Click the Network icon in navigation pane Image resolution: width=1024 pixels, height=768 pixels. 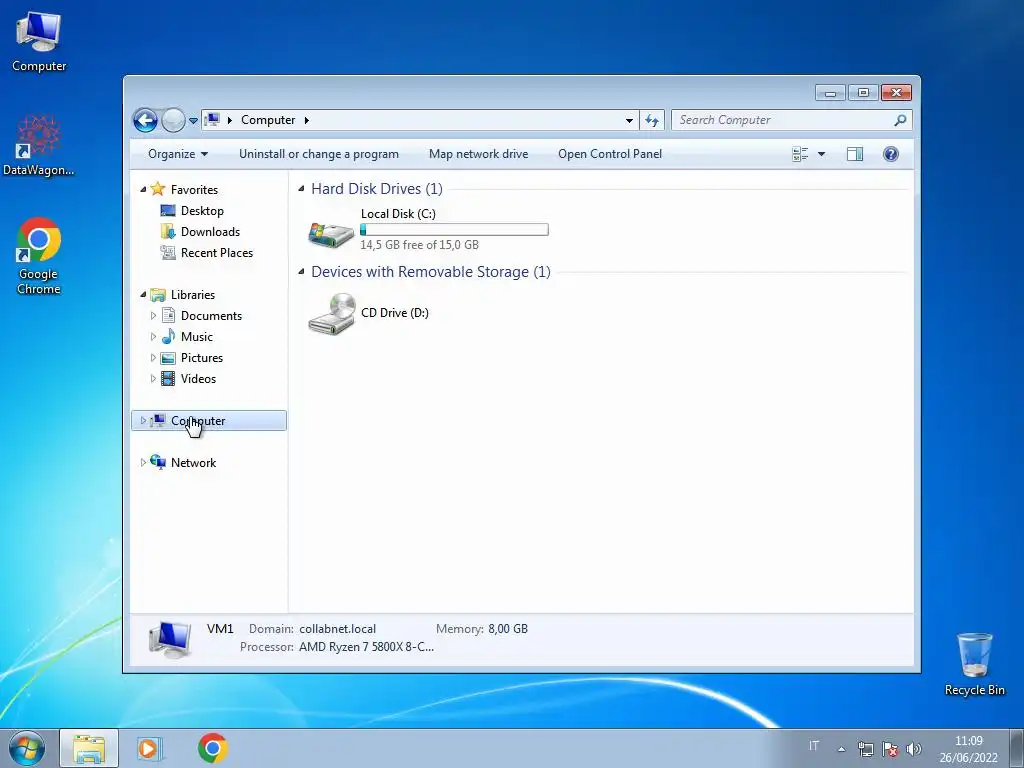(x=157, y=462)
